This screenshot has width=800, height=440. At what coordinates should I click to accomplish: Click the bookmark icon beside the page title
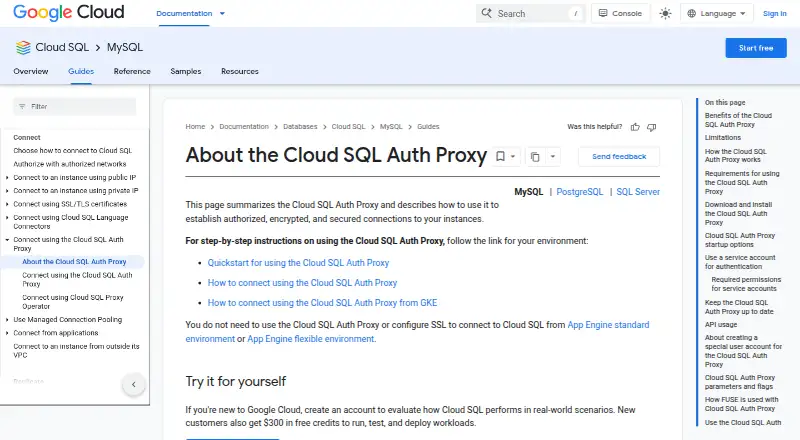click(501, 156)
